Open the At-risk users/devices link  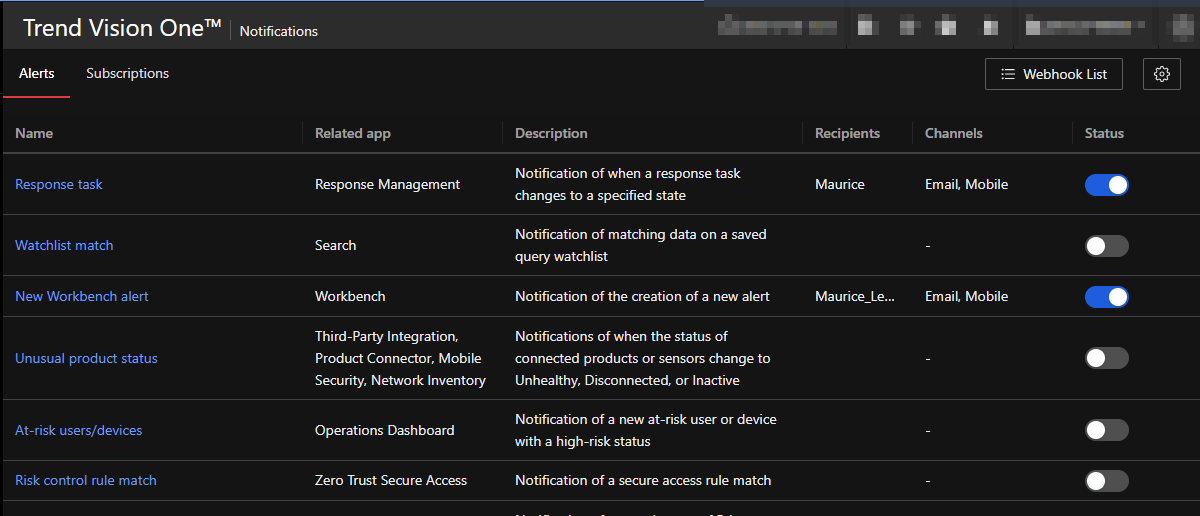[x=79, y=431]
